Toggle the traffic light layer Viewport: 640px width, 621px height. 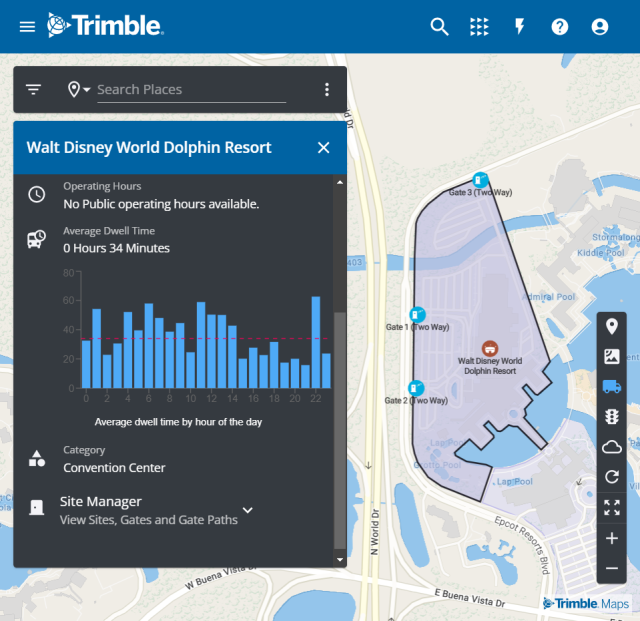click(x=611, y=416)
